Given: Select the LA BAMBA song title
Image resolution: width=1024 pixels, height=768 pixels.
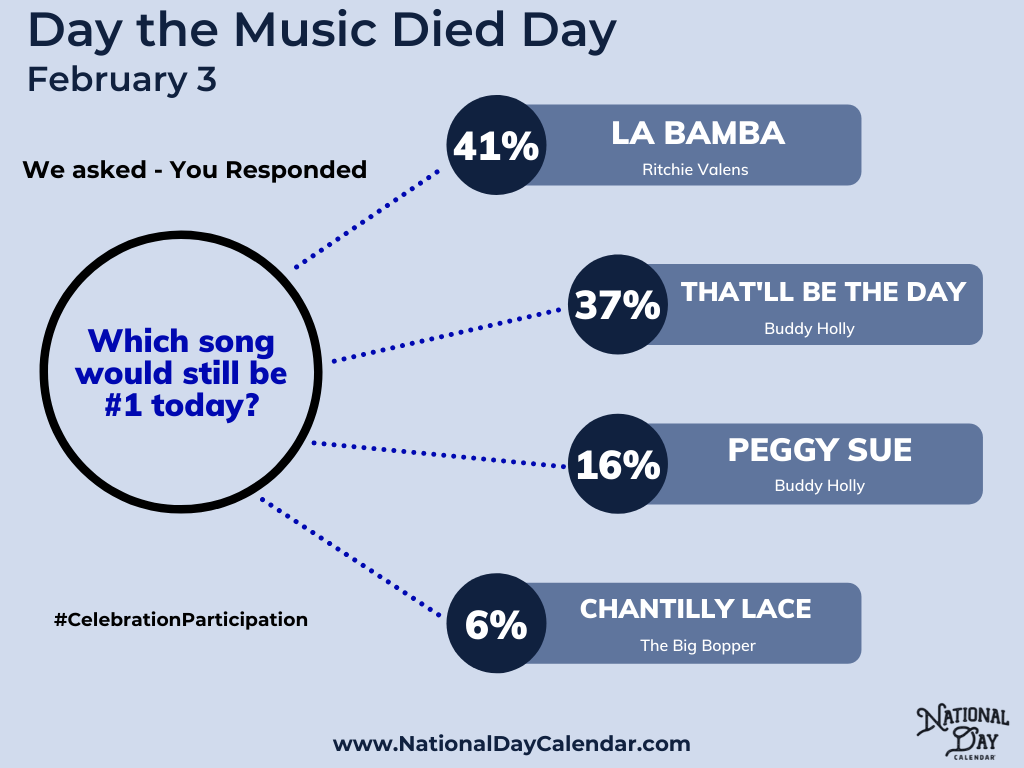Looking at the screenshot, I should pyautogui.click(x=698, y=133).
